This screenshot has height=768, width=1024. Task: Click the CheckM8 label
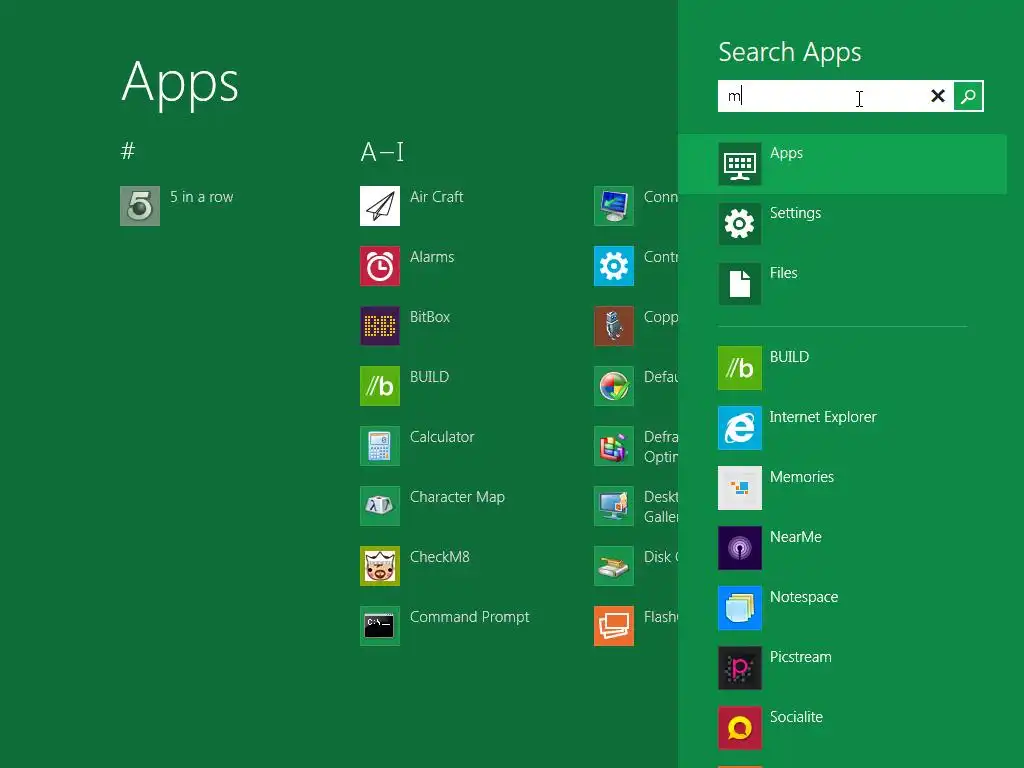(x=440, y=557)
